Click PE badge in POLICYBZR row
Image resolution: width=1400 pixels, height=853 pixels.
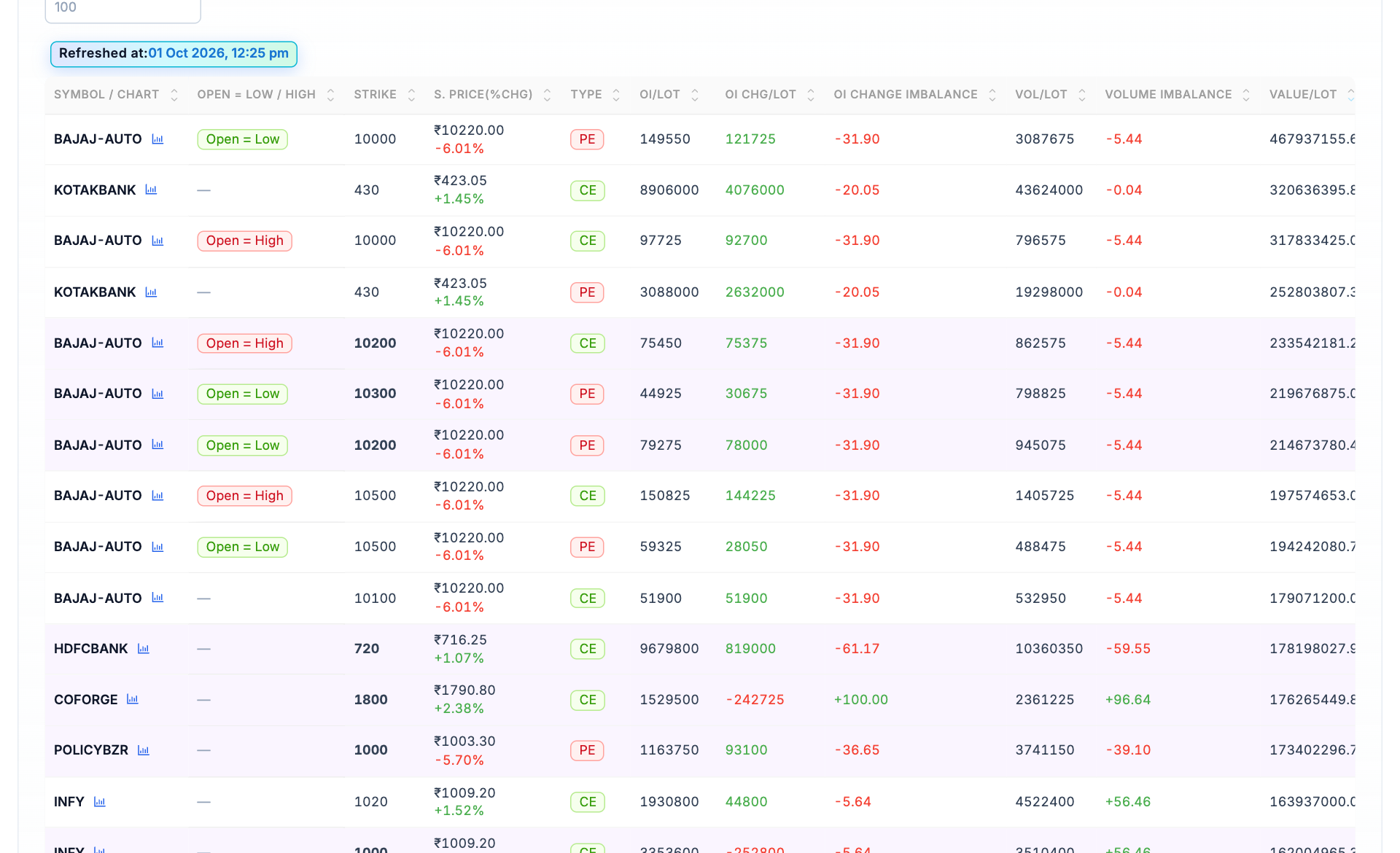[587, 750]
